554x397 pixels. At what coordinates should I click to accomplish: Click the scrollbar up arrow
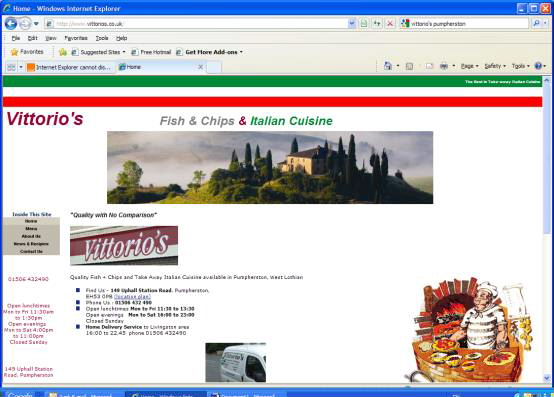coord(547,80)
